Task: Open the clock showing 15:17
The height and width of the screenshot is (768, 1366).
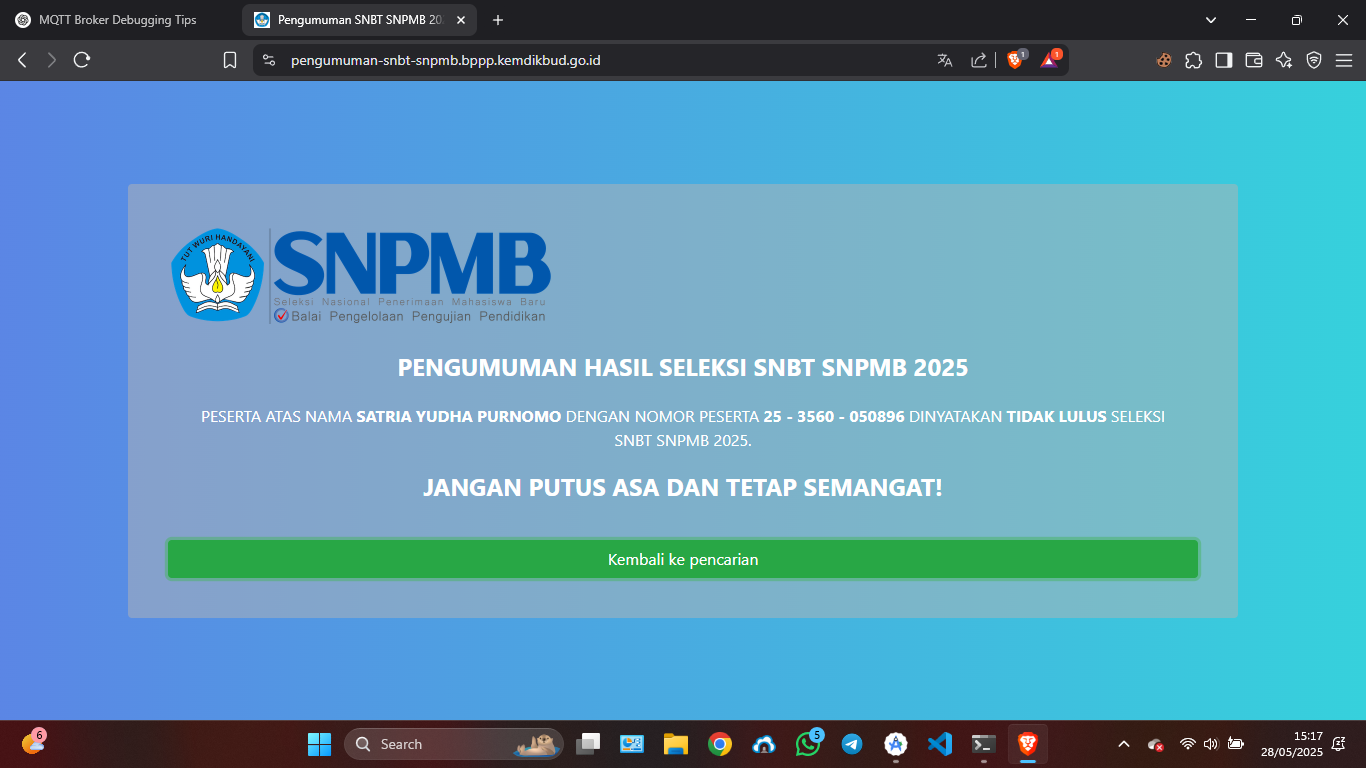Action: [x=1292, y=744]
